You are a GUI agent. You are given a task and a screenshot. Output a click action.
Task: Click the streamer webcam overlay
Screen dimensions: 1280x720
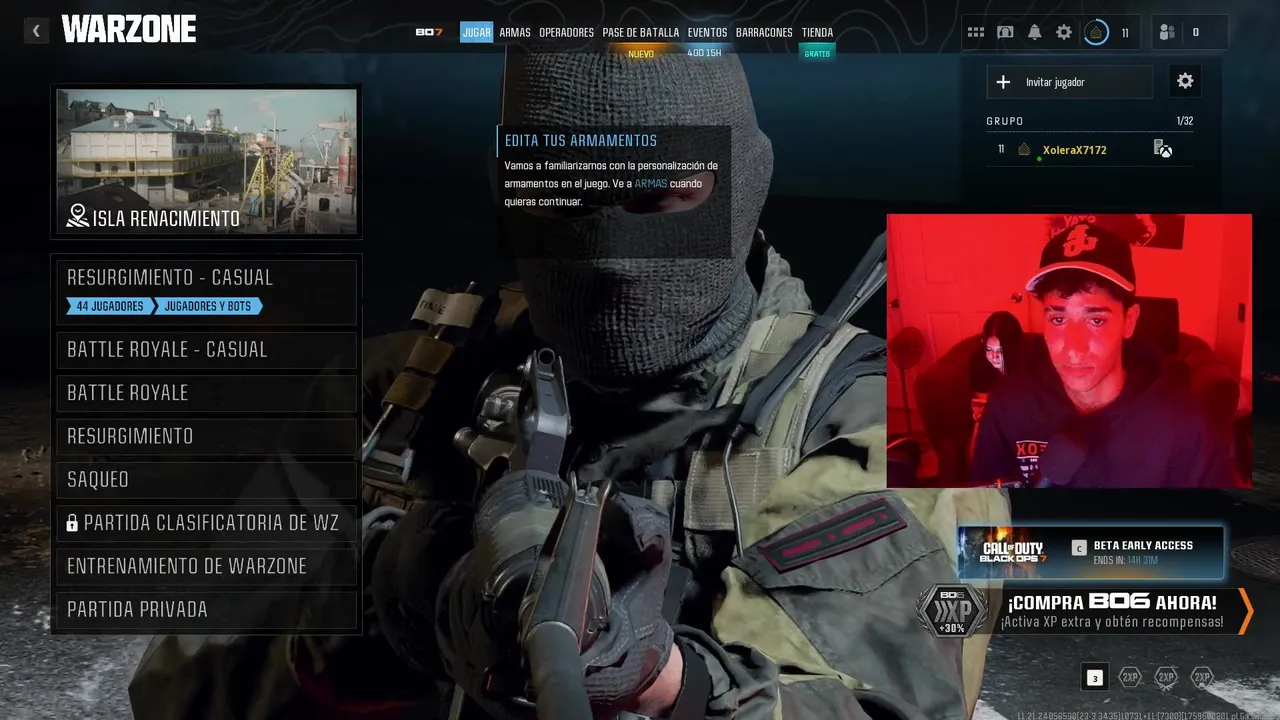pos(1069,350)
